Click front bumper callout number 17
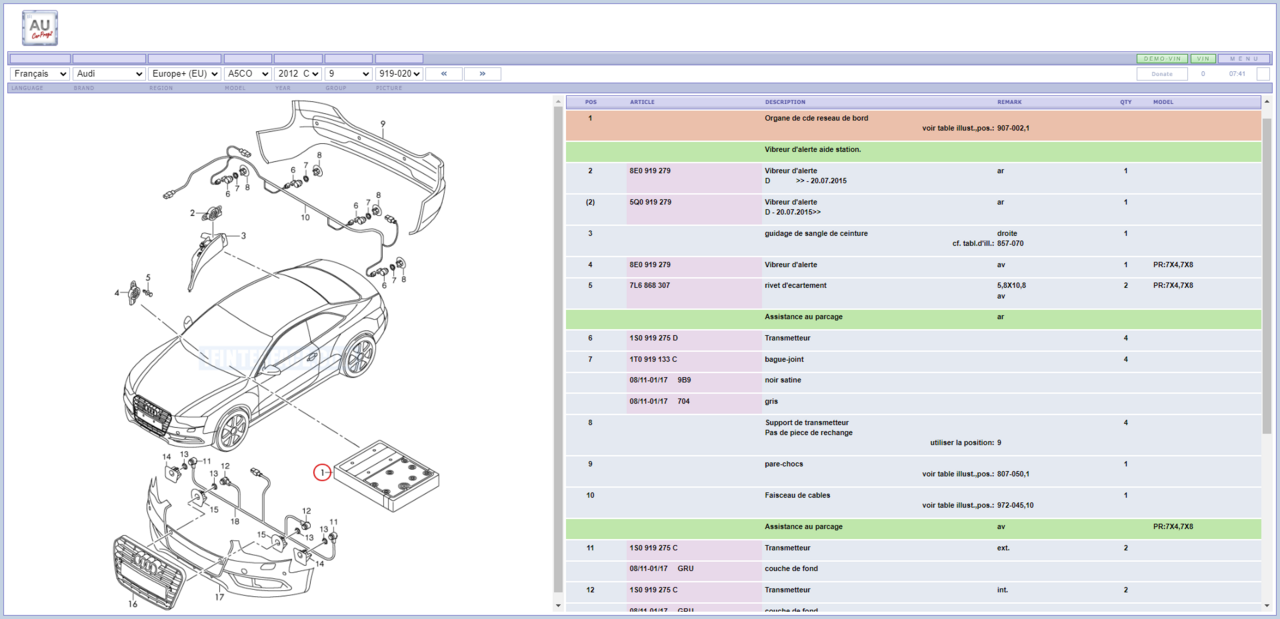1280x619 pixels. 219,598
